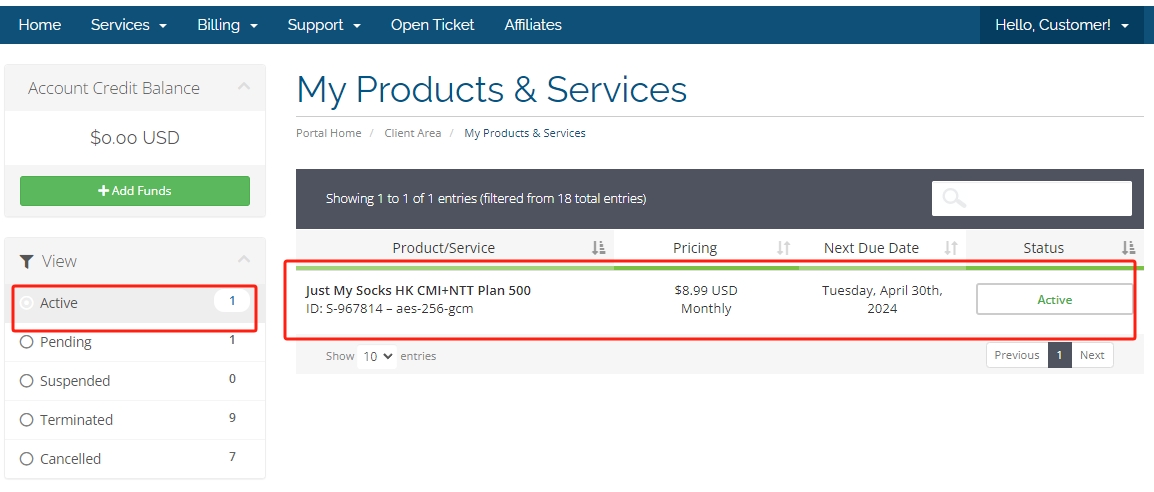1154x492 pixels.
Task: Sort by Pricing column sort icon
Action: coord(784,248)
